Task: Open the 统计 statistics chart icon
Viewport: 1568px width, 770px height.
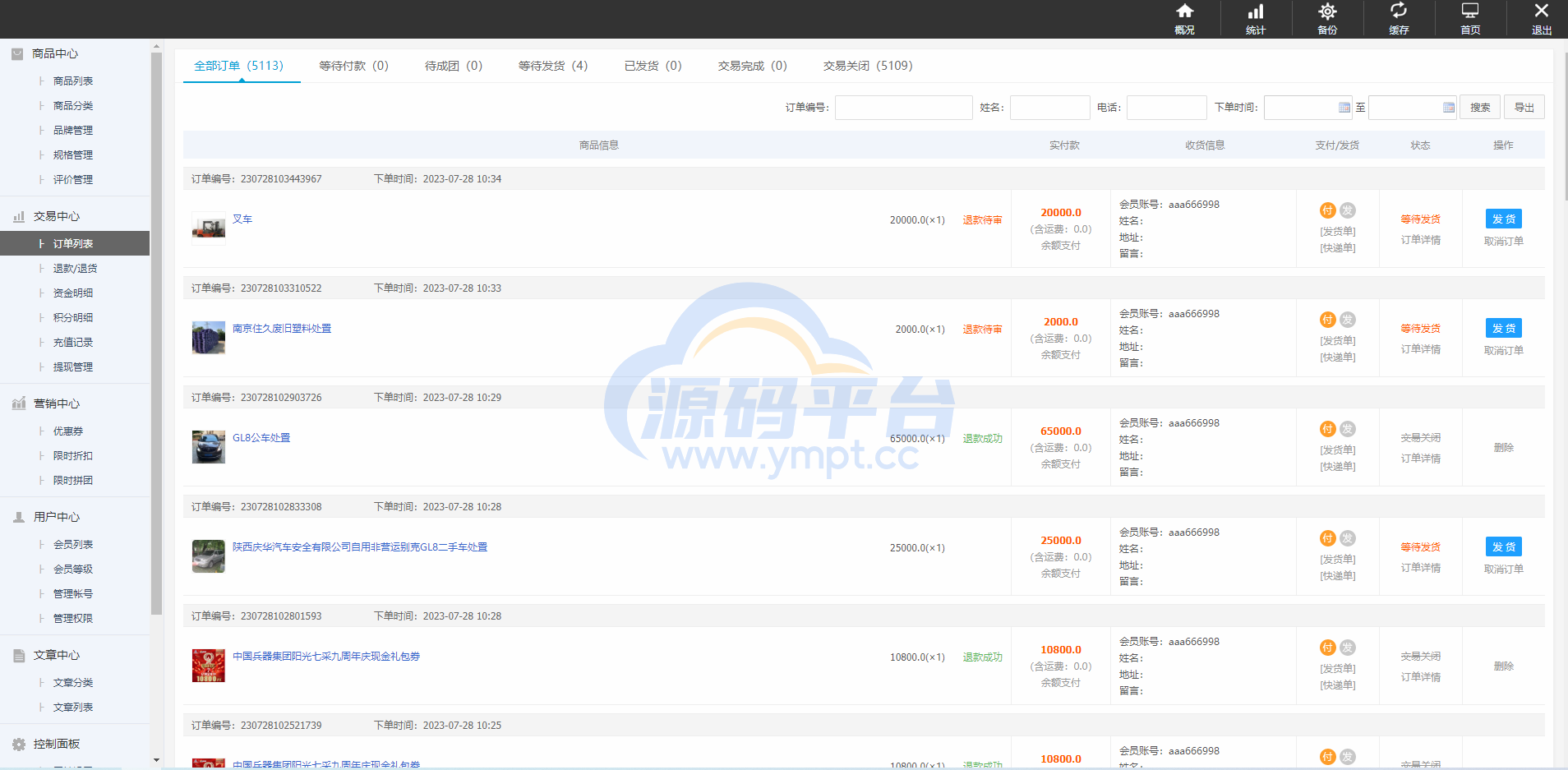Action: tap(1256, 12)
